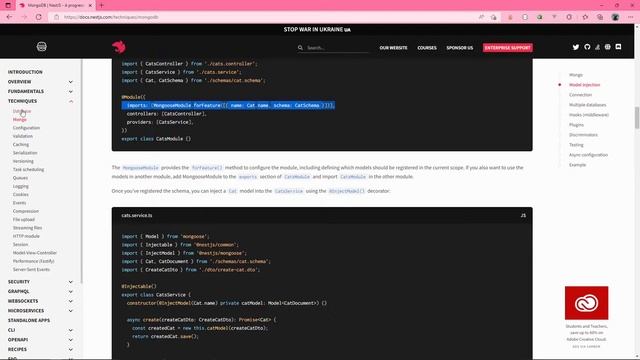Expand the Websockets section chevron
This screenshot has height=360, width=640.
pos(71,301)
